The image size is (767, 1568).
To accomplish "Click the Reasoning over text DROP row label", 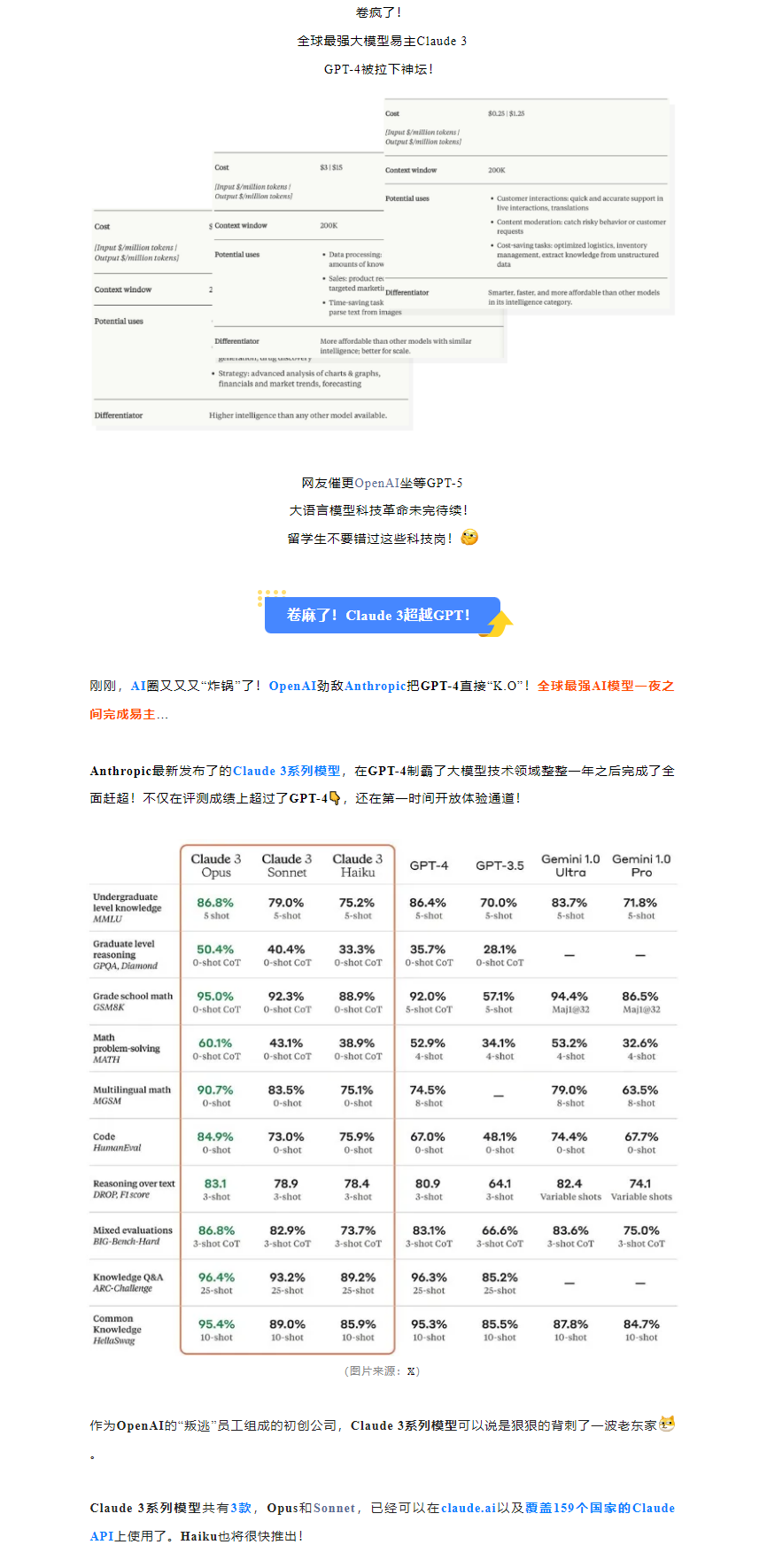I will click(134, 1189).
